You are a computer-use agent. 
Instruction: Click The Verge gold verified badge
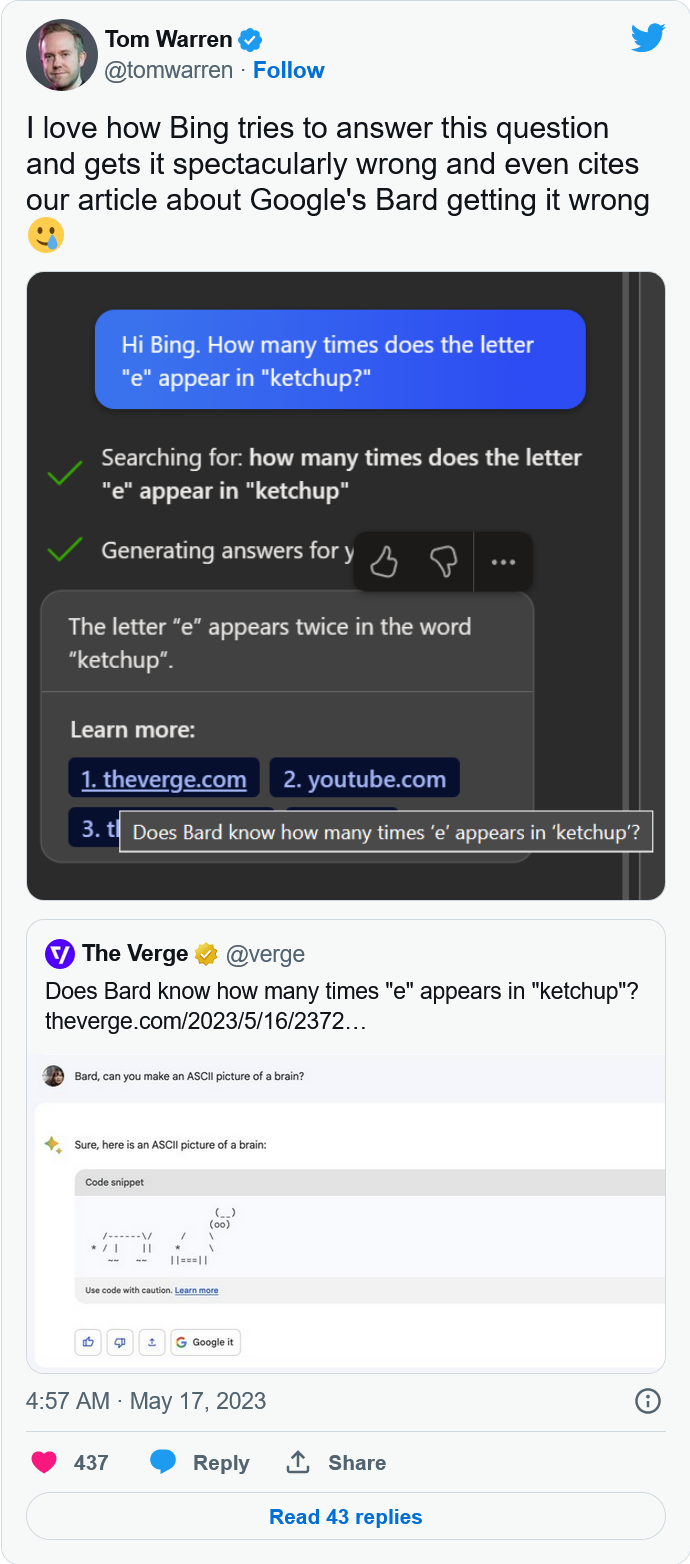[x=206, y=954]
